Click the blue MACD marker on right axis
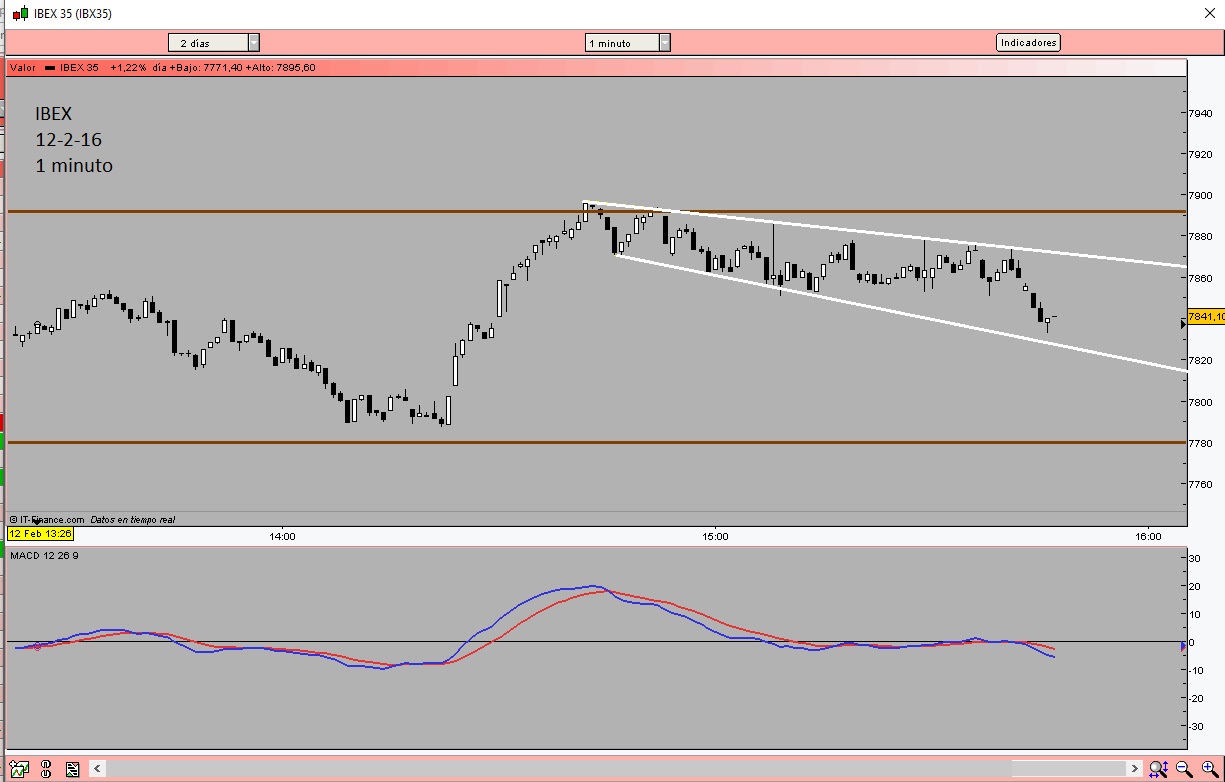The image size is (1225, 782). pos(1183,647)
